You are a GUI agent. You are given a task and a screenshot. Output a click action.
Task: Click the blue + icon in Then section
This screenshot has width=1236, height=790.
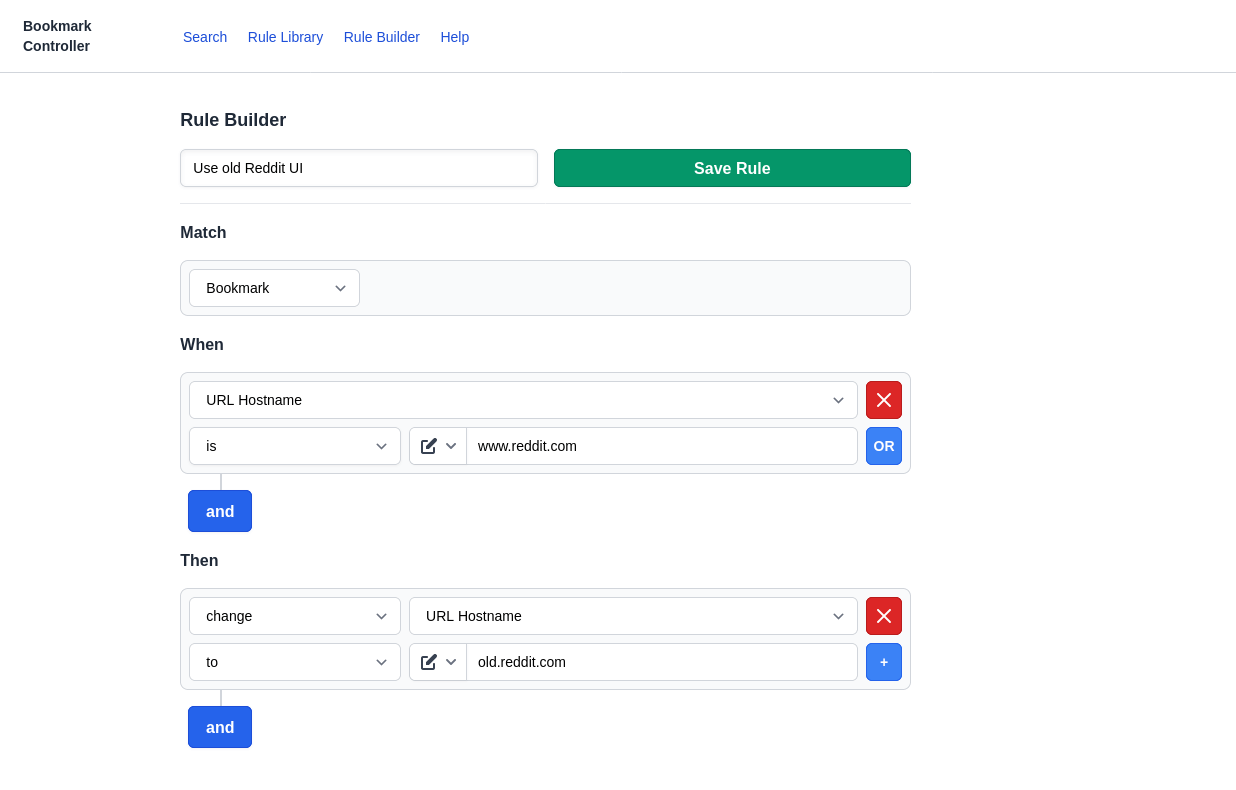884,662
